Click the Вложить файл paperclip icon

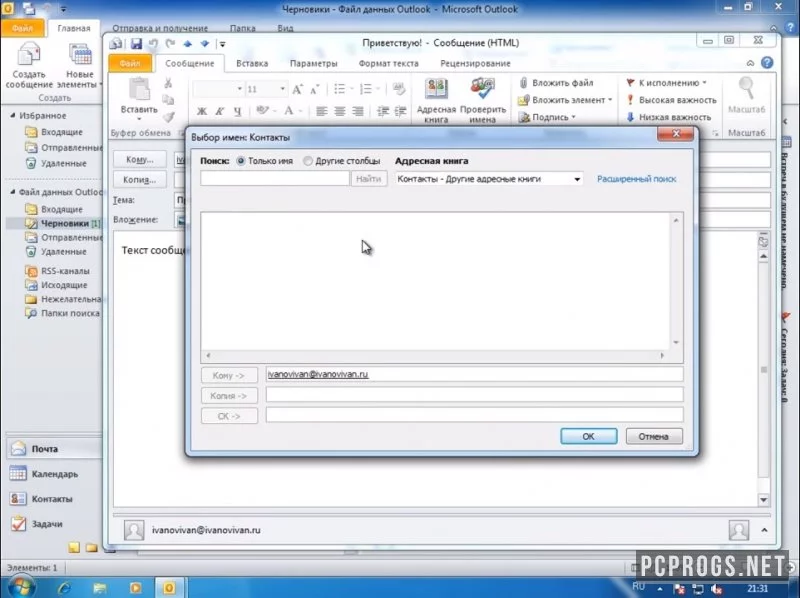523,83
